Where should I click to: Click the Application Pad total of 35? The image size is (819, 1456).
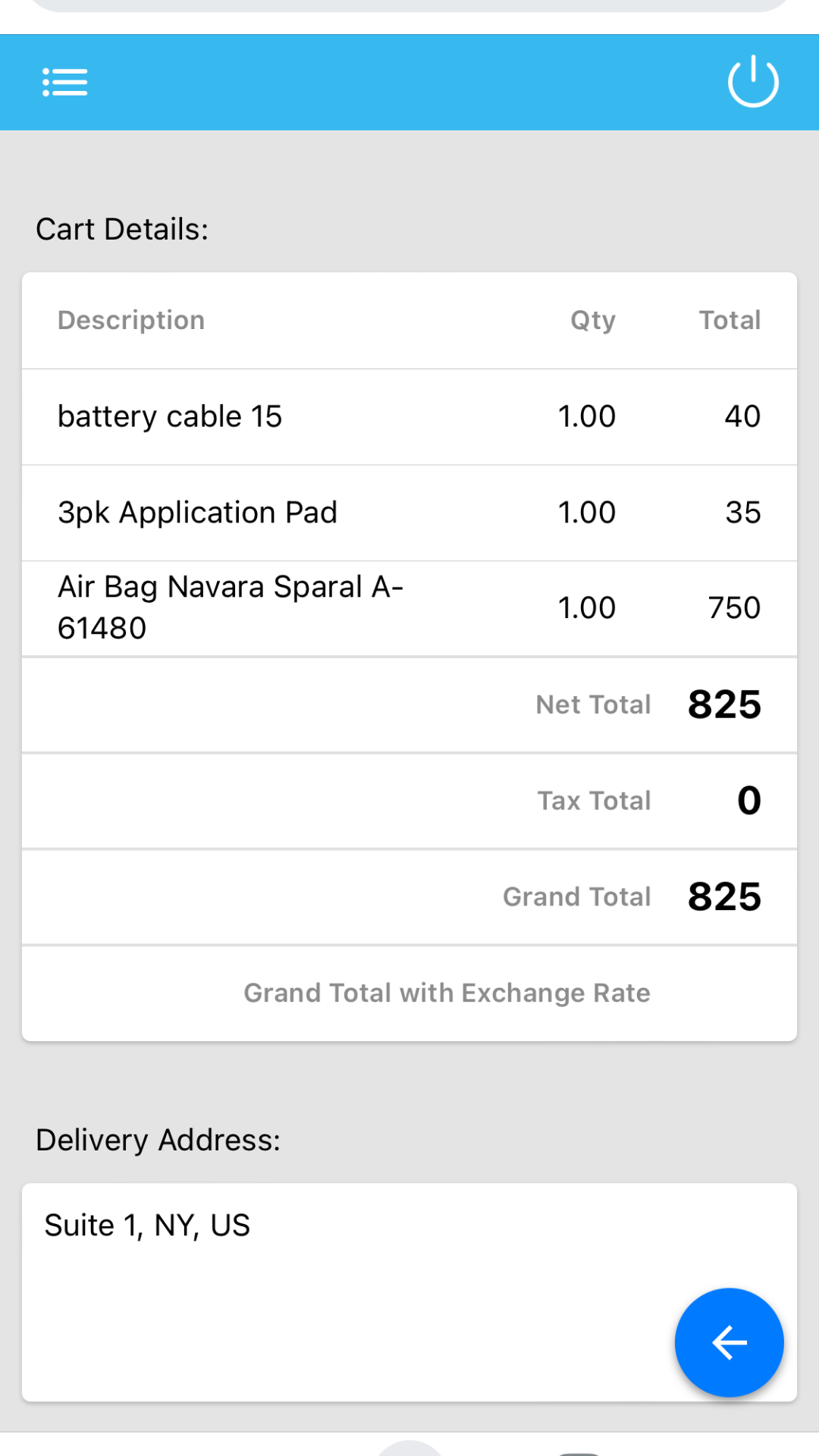742,513
